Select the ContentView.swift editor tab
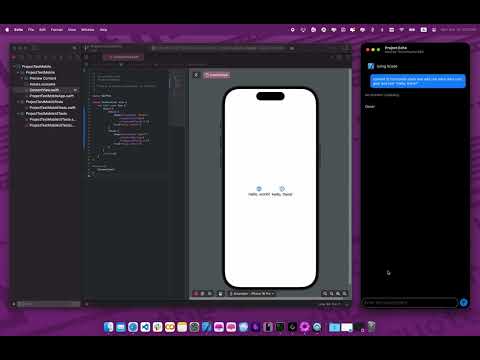 pos(123,57)
